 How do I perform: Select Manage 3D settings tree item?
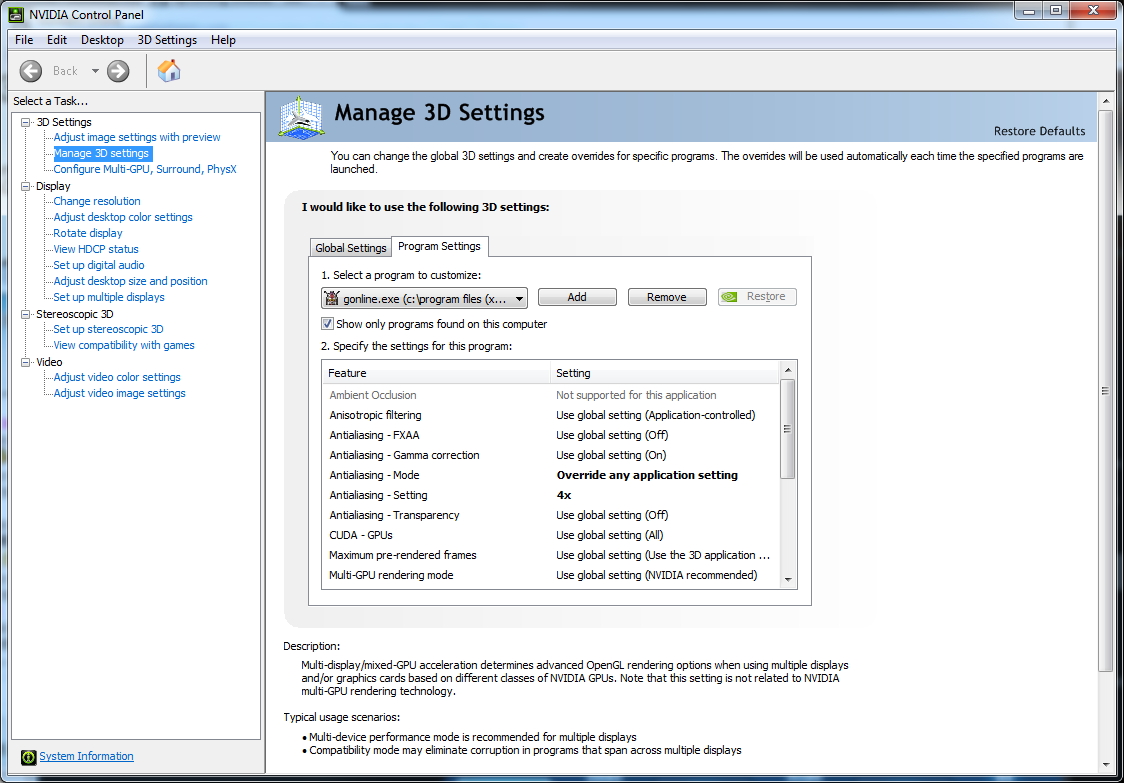pyautogui.click(x=102, y=153)
